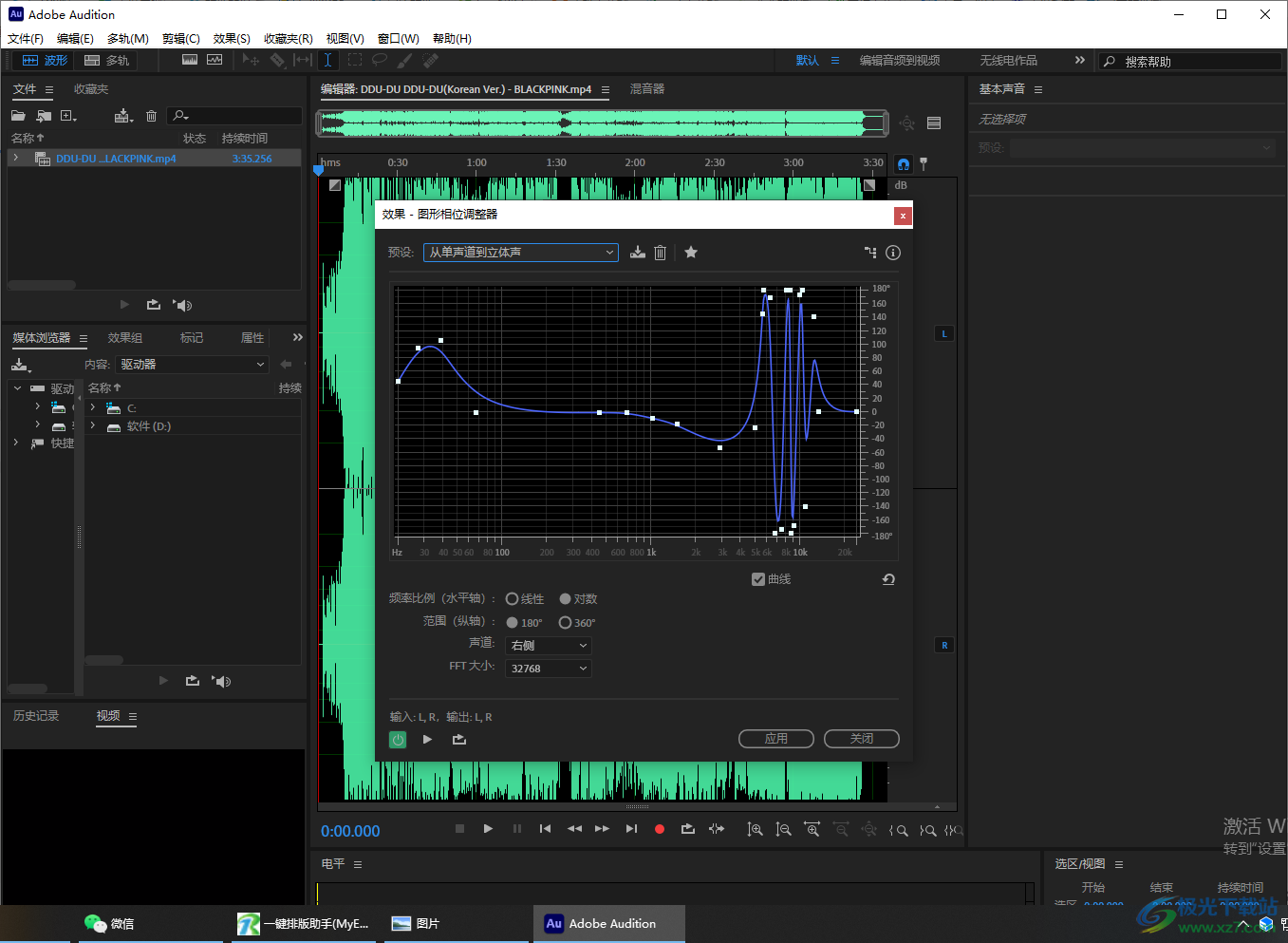Select the Time Selection tool
This screenshot has width=1288, height=943.
pyautogui.click(x=327, y=60)
